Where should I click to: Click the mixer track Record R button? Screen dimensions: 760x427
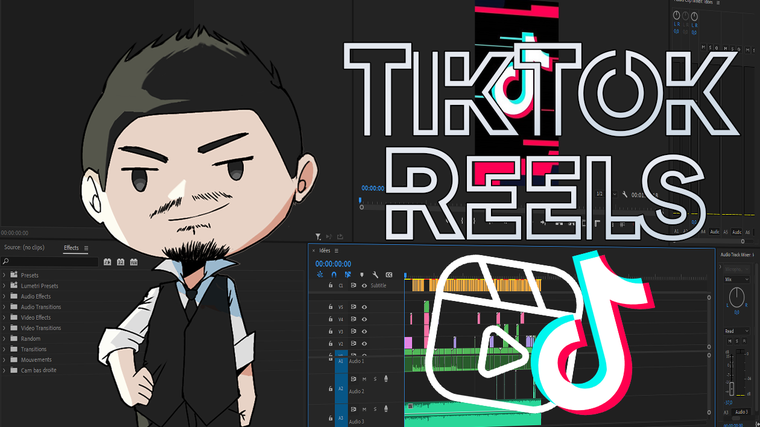pyautogui.click(x=744, y=341)
